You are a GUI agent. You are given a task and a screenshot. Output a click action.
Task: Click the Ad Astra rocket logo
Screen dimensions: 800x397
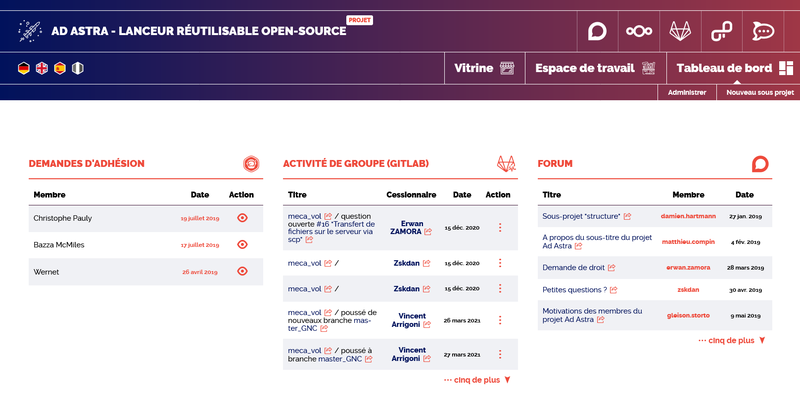[x=30, y=31]
